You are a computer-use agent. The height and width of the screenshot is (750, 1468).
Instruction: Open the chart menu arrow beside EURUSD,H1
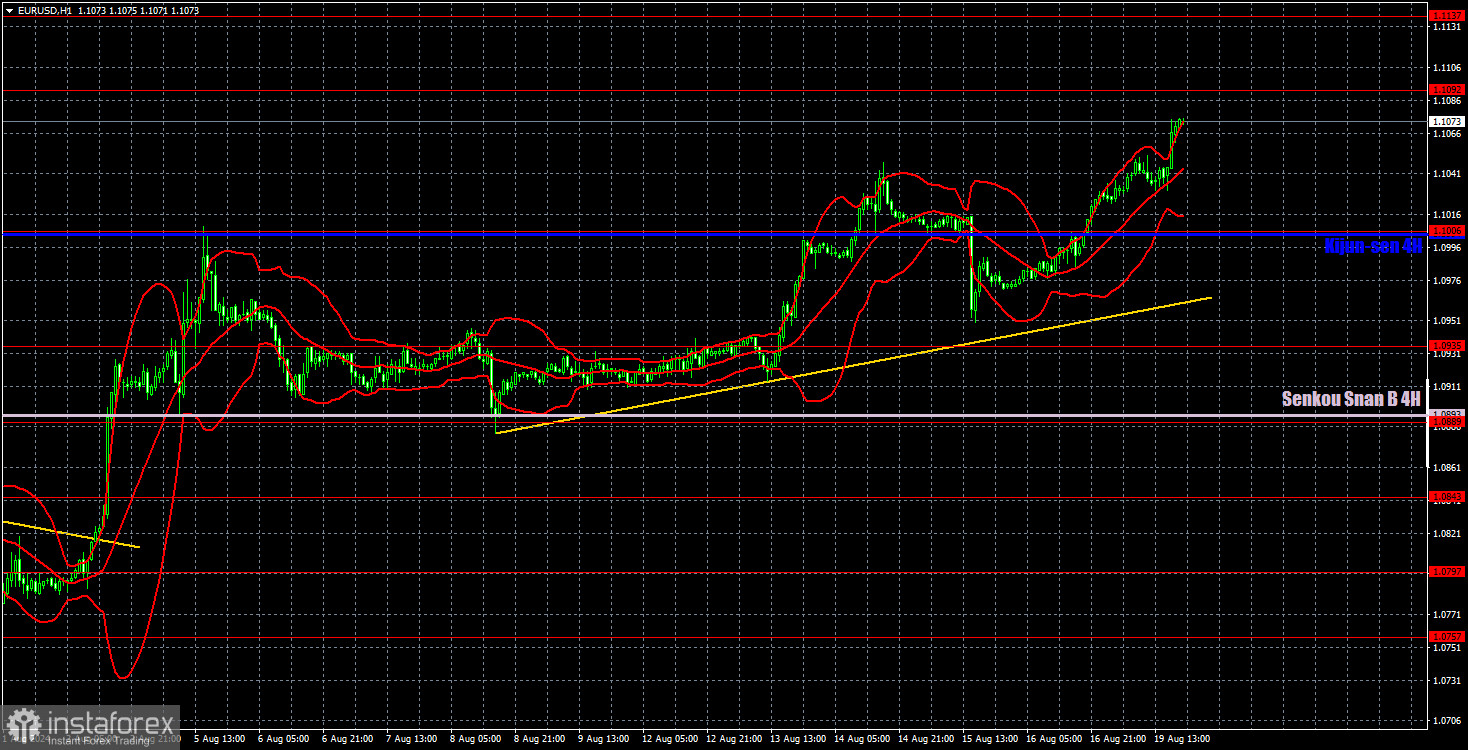(x=8, y=10)
